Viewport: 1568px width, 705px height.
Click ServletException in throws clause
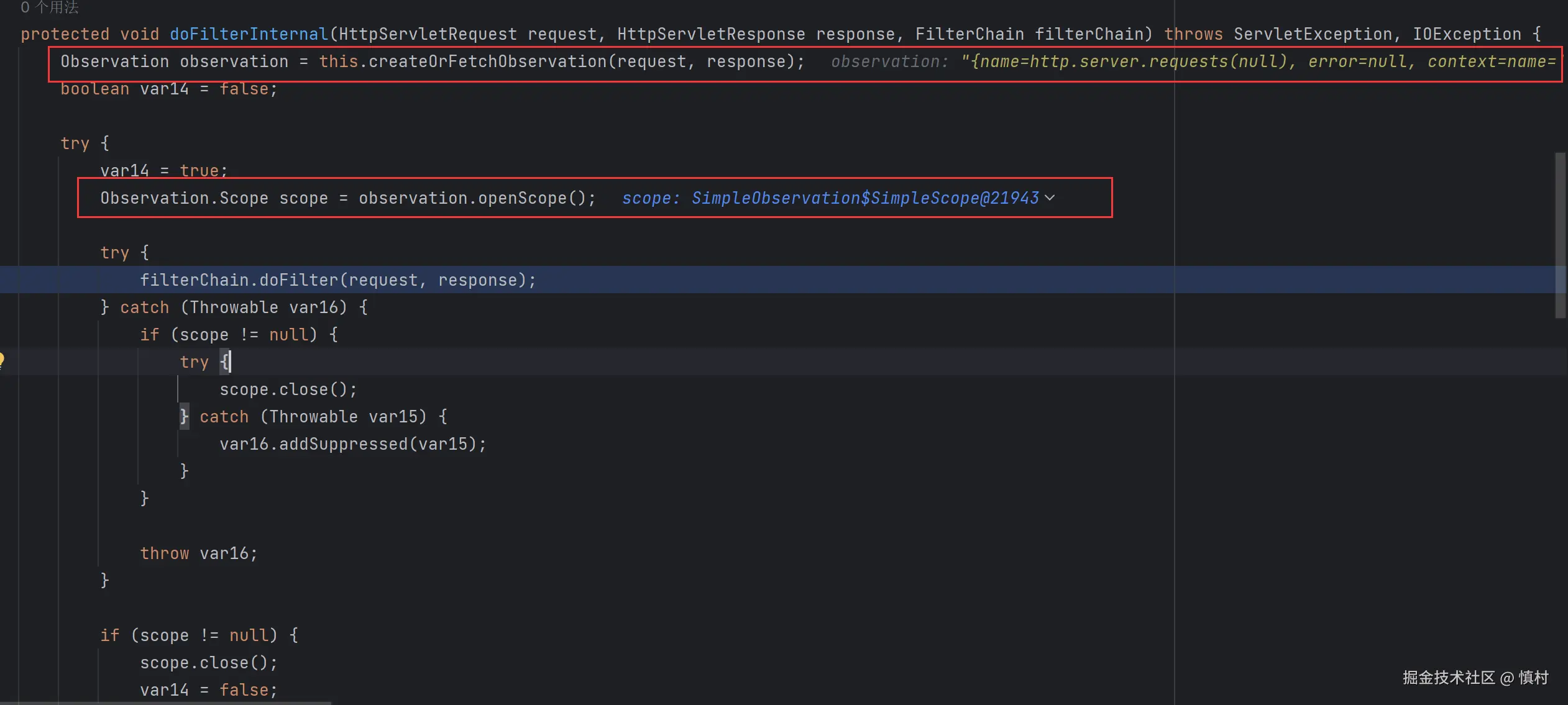(1313, 34)
